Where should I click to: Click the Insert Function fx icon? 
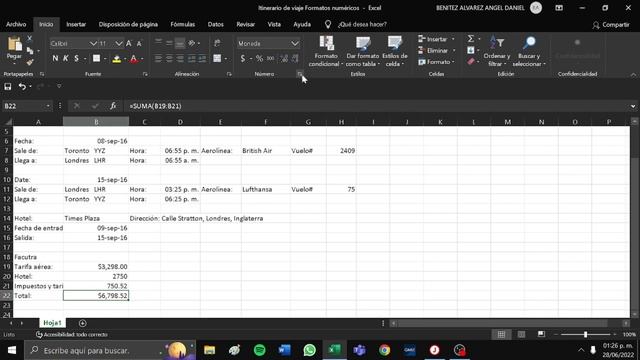click(113, 106)
